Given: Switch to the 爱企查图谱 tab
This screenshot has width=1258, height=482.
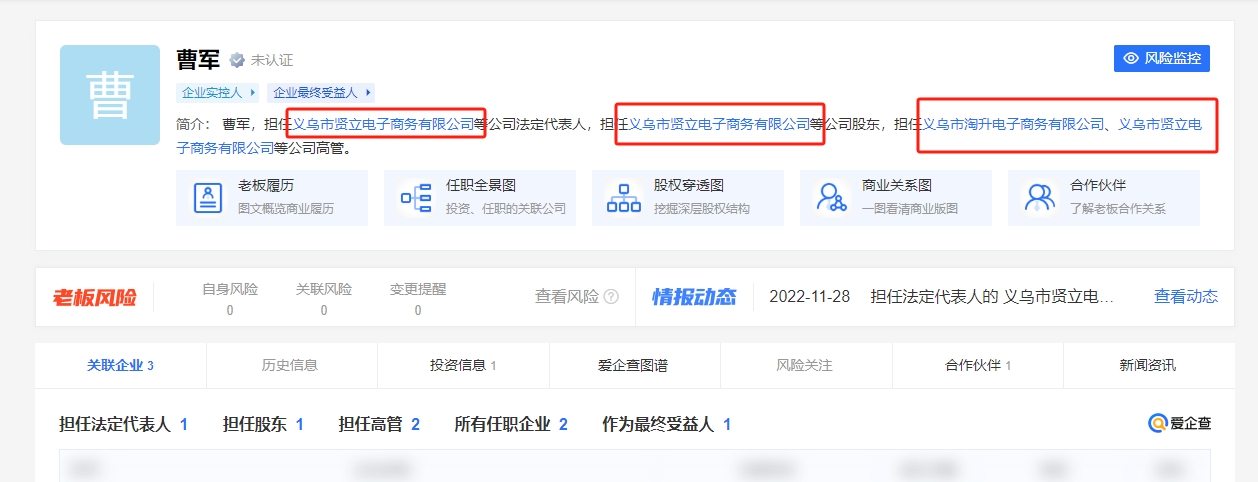Looking at the screenshot, I should click(633, 365).
